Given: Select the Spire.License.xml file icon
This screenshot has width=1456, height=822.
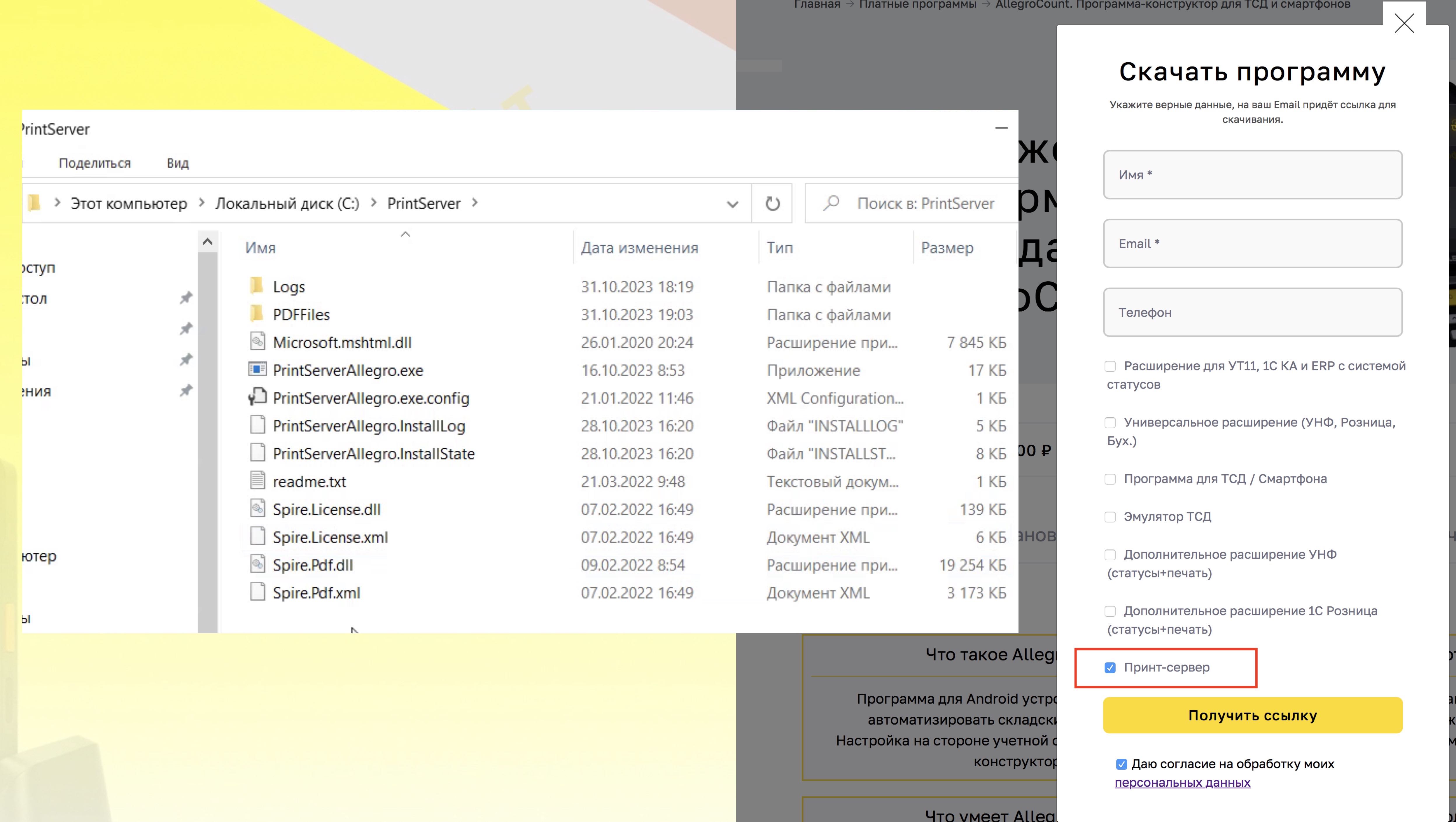Looking at the screenshot, I should pyautogui.click(x=257, y=536).
